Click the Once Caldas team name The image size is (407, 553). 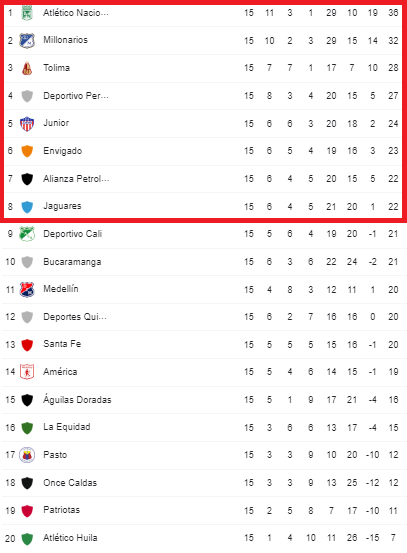point(70,482)
